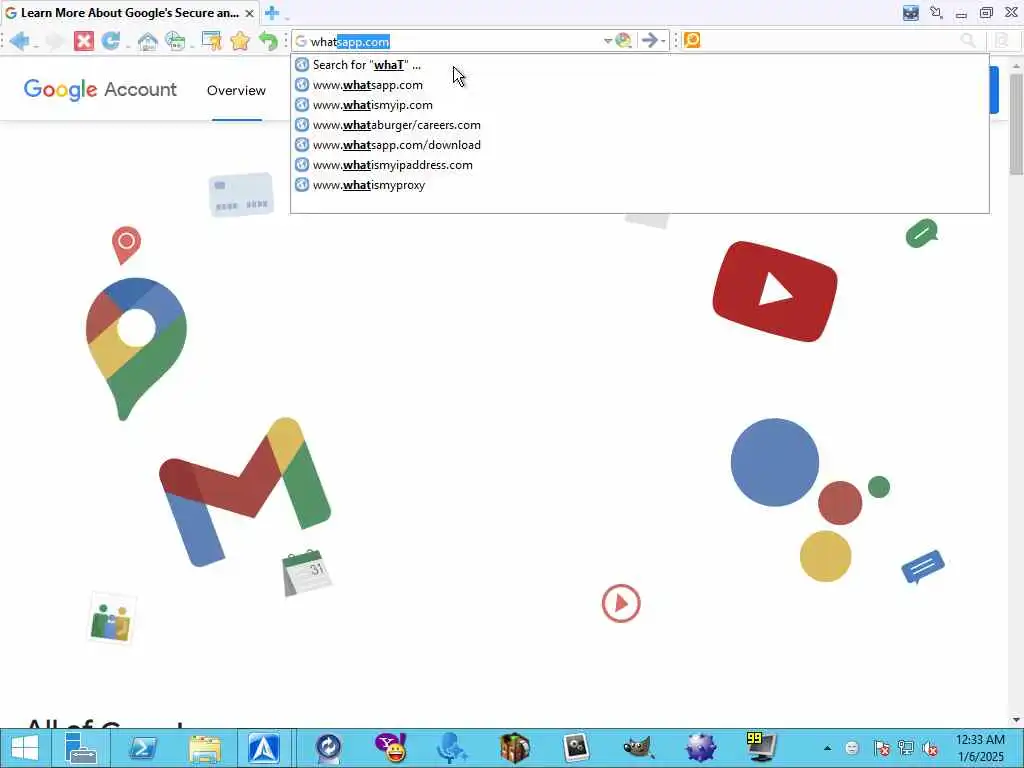Screen dimensions: 1024x768
Task: Click the greyed-out Forward arrow
Action: point(55,41)
